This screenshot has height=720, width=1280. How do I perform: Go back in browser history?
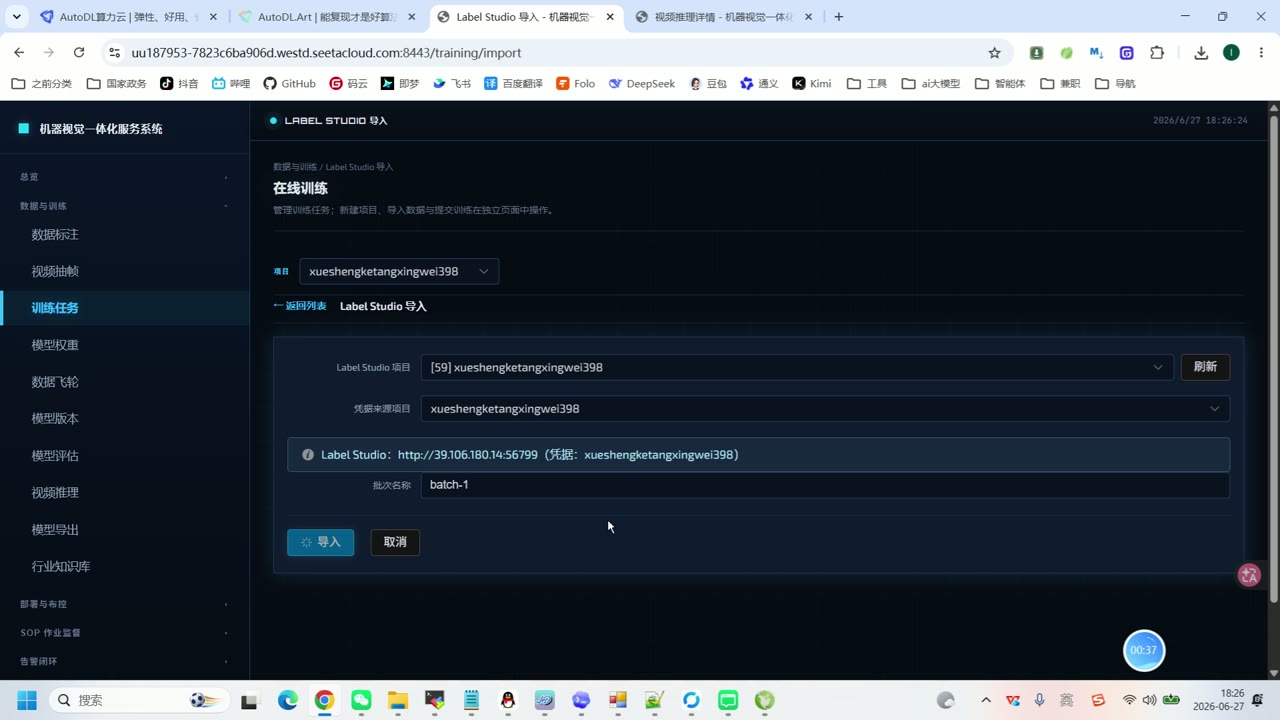pos(19,53)
